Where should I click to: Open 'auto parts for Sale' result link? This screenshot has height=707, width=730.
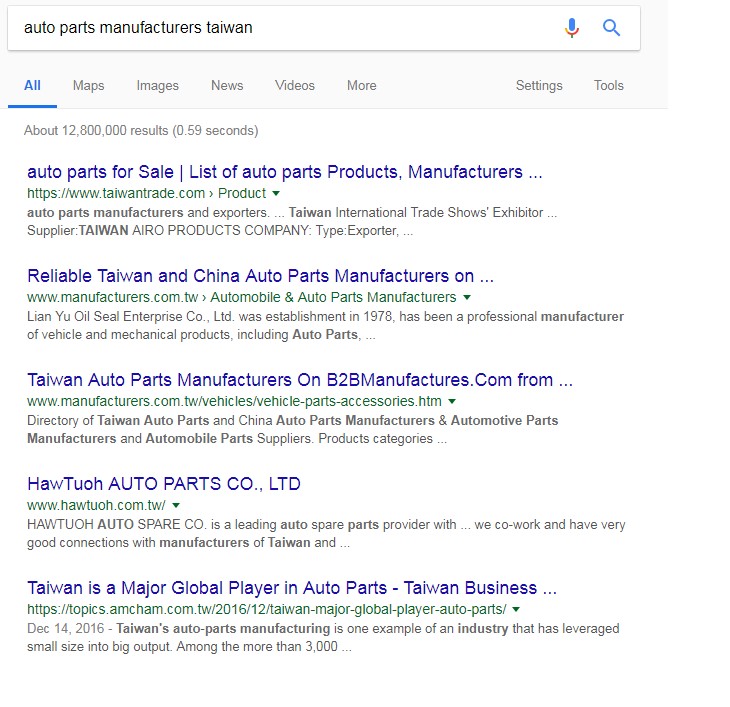click(285, 172)
